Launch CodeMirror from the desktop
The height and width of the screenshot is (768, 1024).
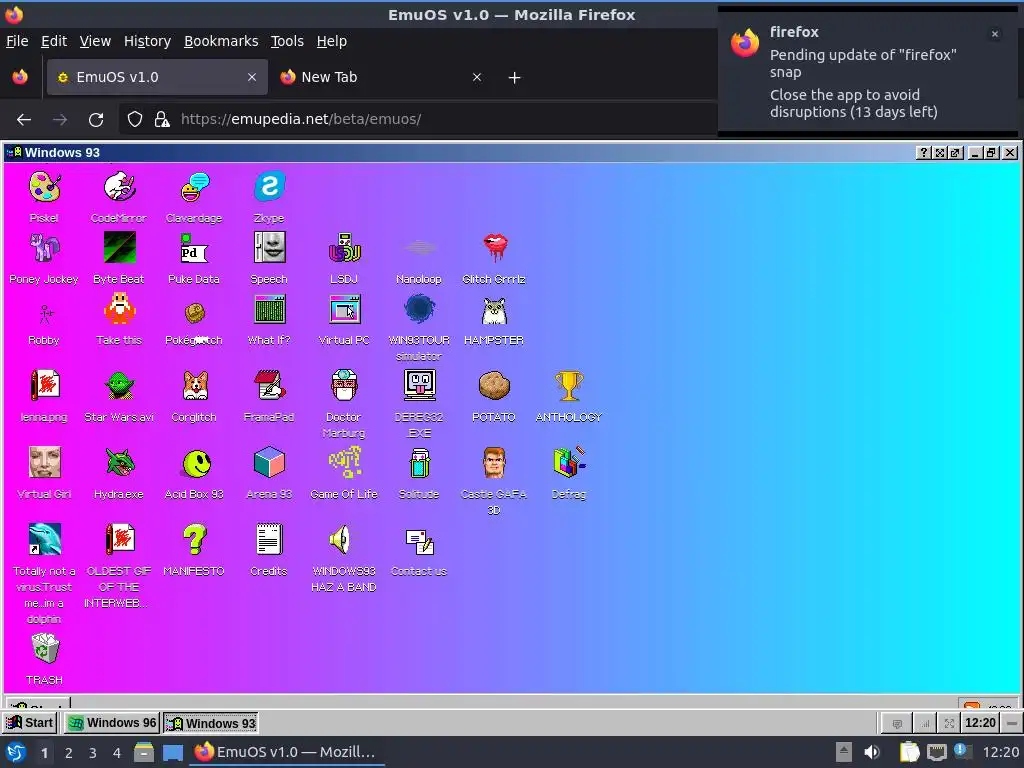[x=119, y=187]
